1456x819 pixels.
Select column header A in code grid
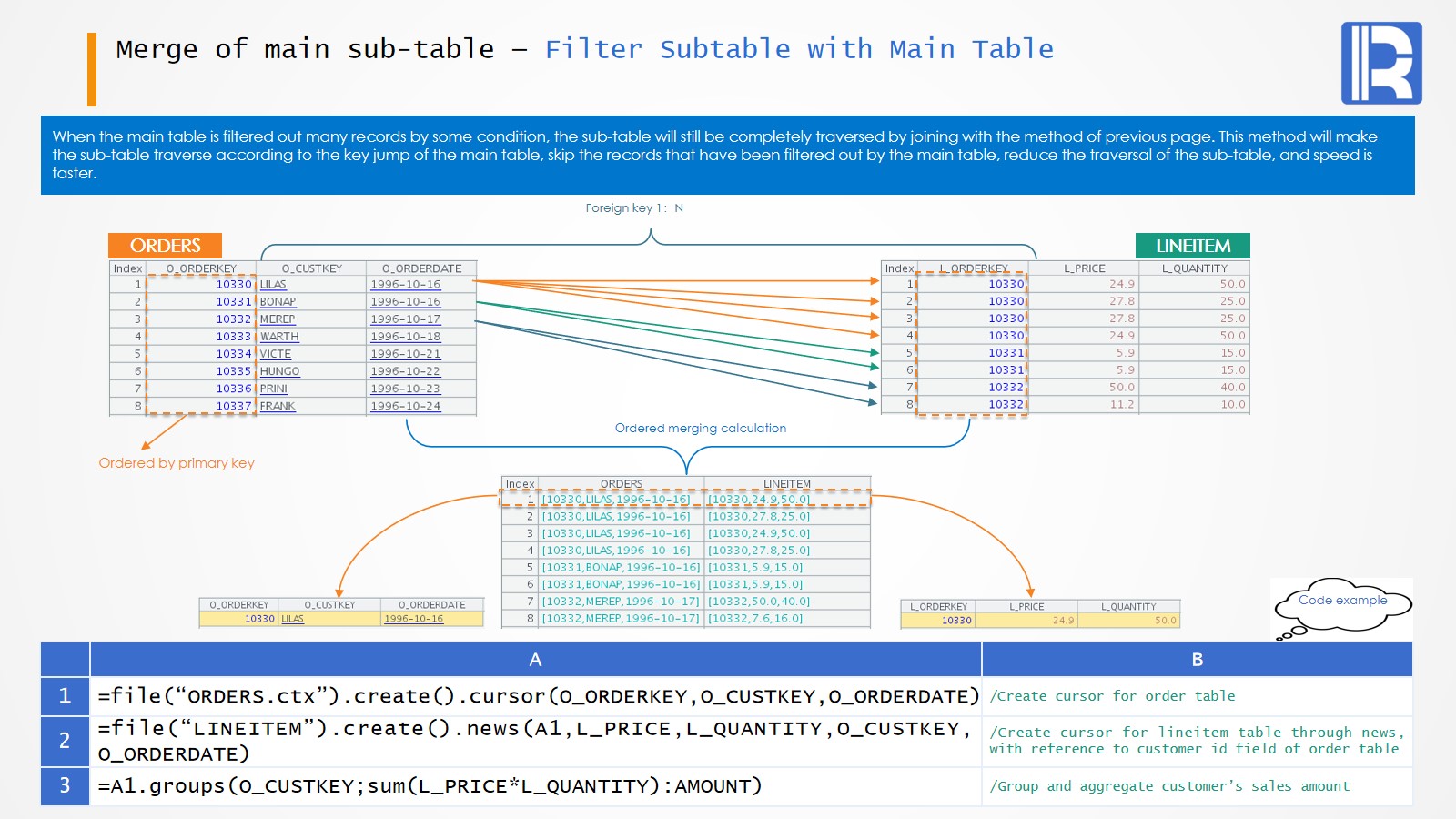535,660
